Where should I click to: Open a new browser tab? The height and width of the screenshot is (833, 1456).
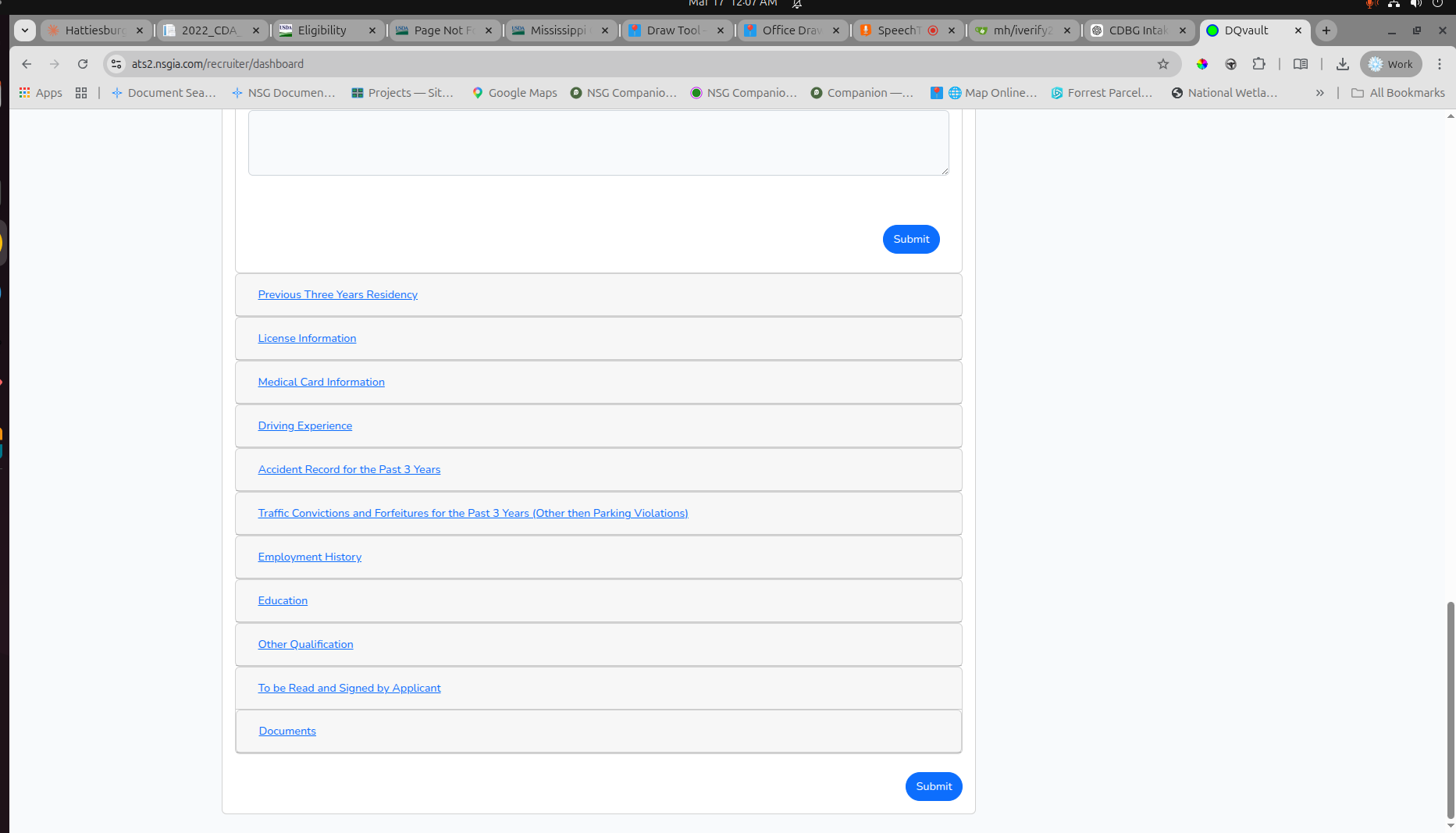(1326, 30)
